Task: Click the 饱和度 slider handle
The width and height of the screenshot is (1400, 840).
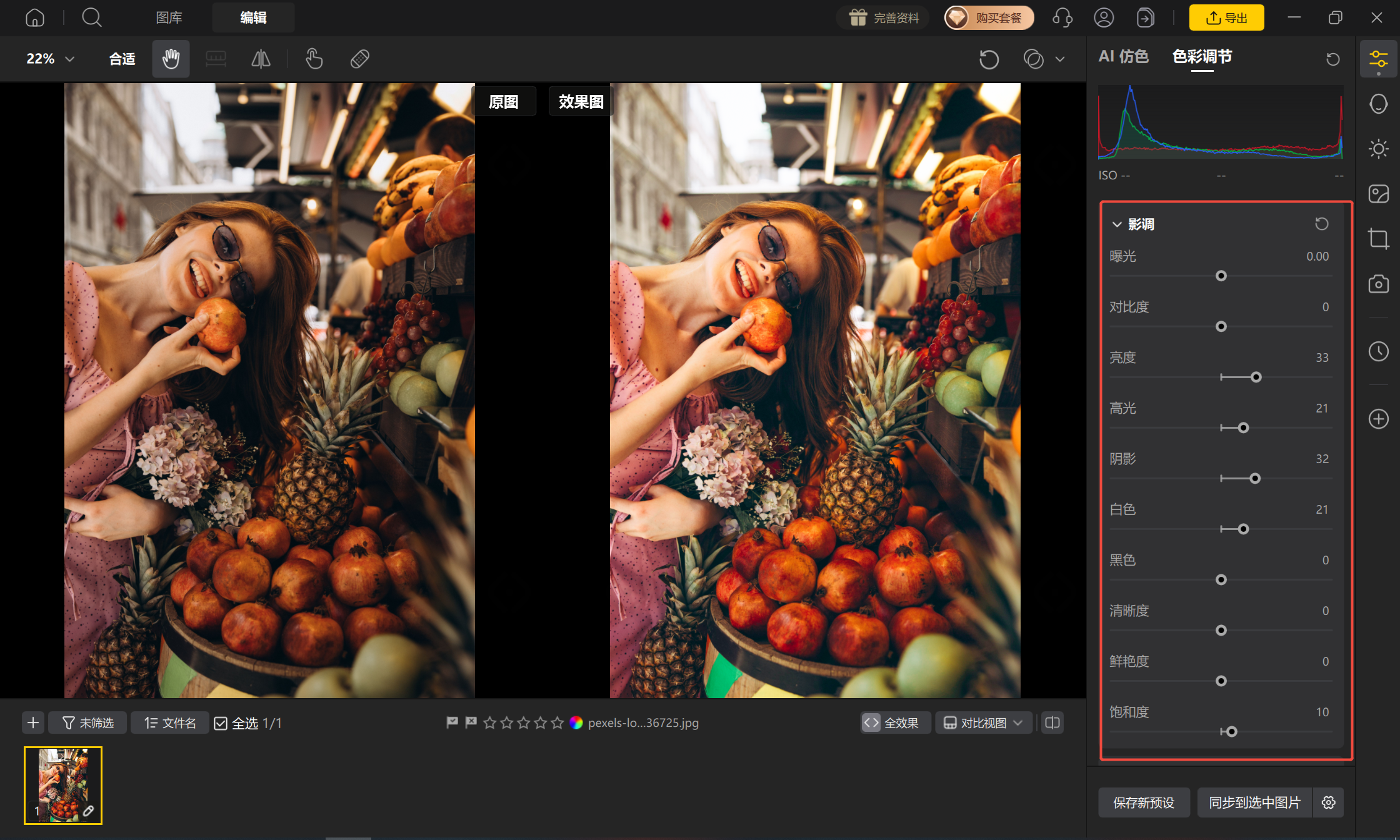Action: 1231,732
